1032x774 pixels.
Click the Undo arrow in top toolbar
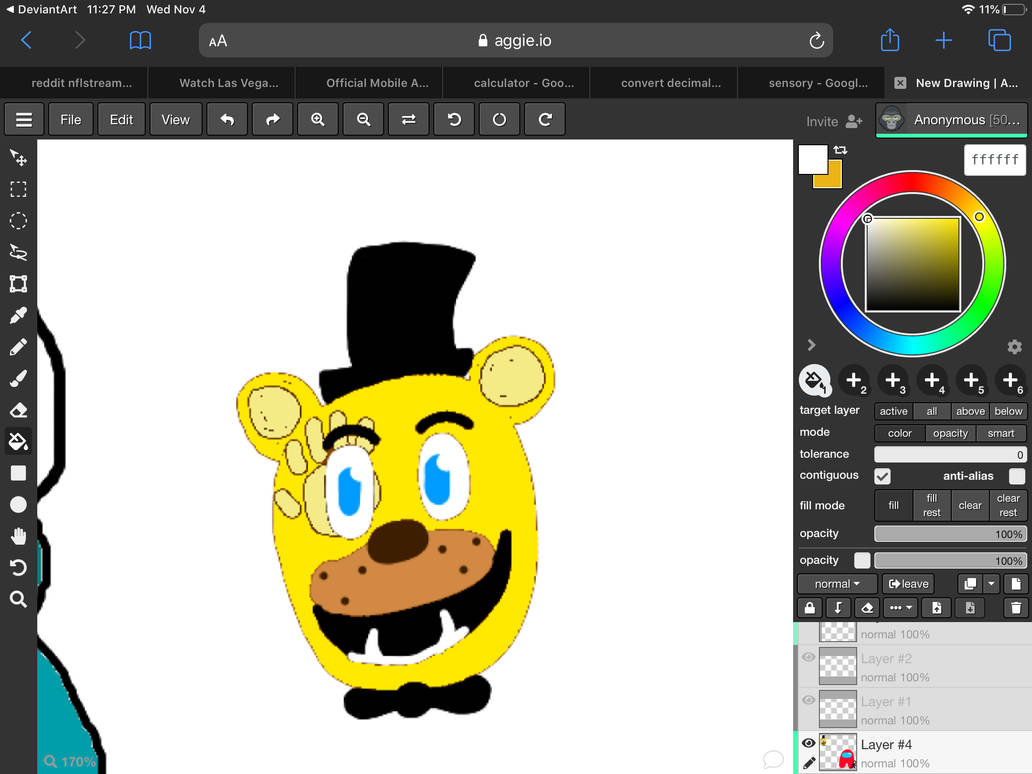(227, 120)
